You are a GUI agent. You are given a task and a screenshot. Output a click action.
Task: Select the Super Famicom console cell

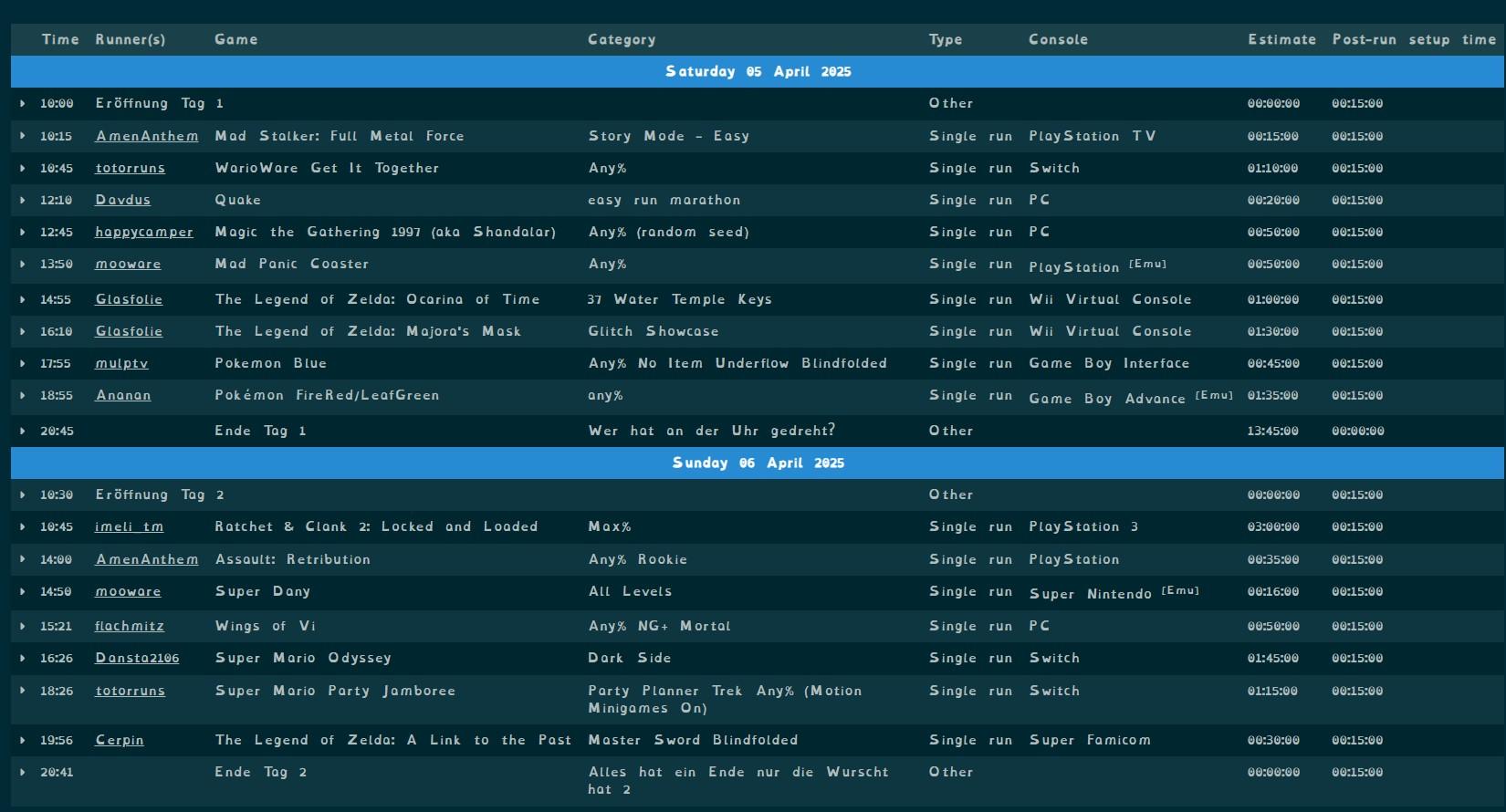click(x=1090, y=740)
